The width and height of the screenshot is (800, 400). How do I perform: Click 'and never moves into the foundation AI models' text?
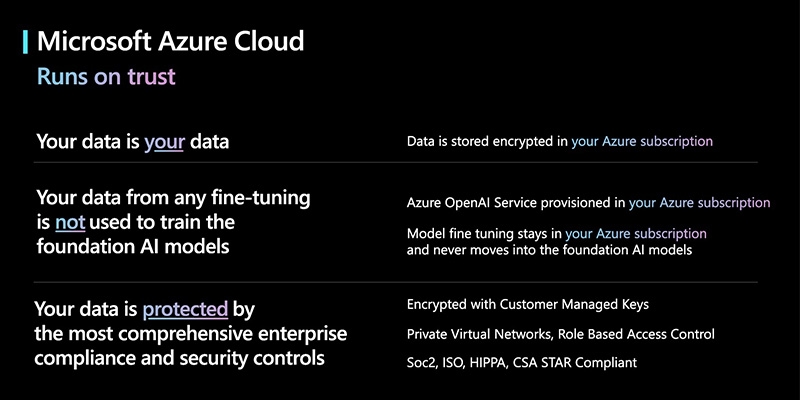click(x=549, y=251)
